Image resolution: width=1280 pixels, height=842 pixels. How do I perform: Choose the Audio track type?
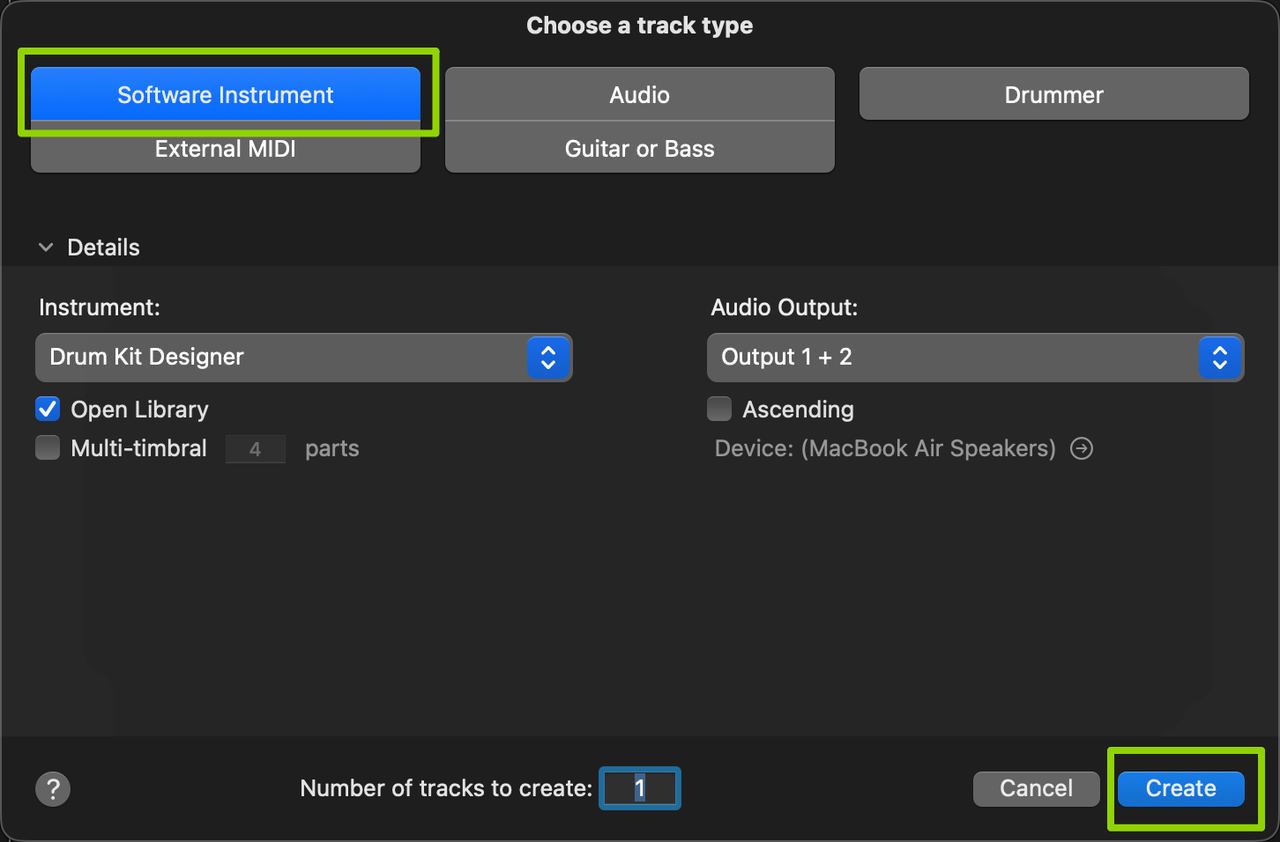click(639, 95)
